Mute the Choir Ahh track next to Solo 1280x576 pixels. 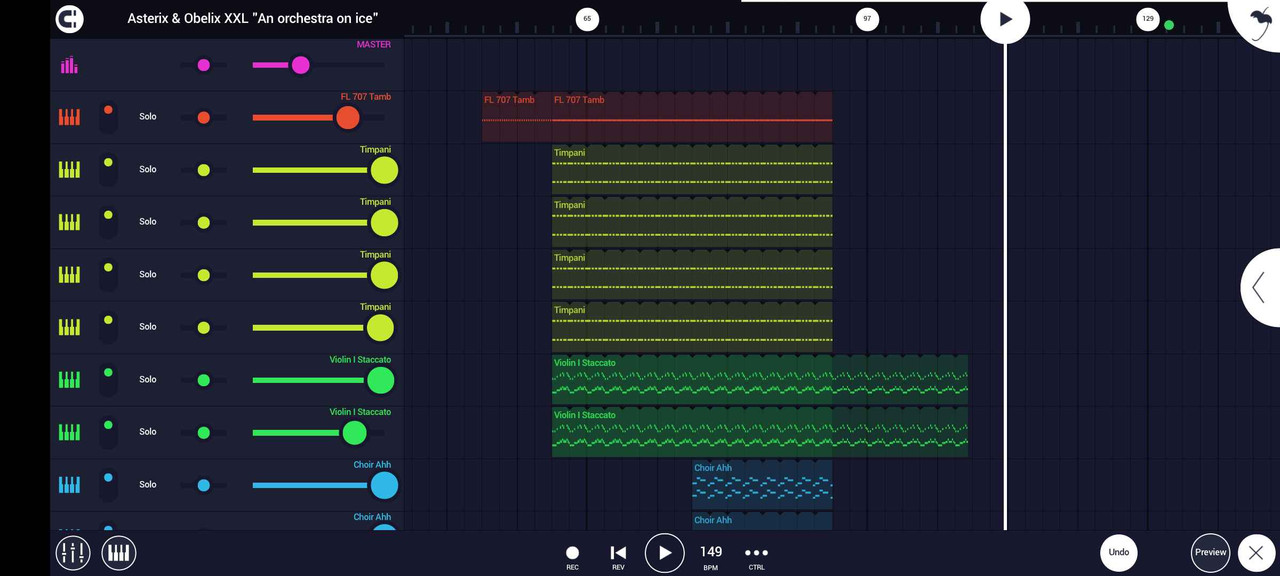click(108, 485)
